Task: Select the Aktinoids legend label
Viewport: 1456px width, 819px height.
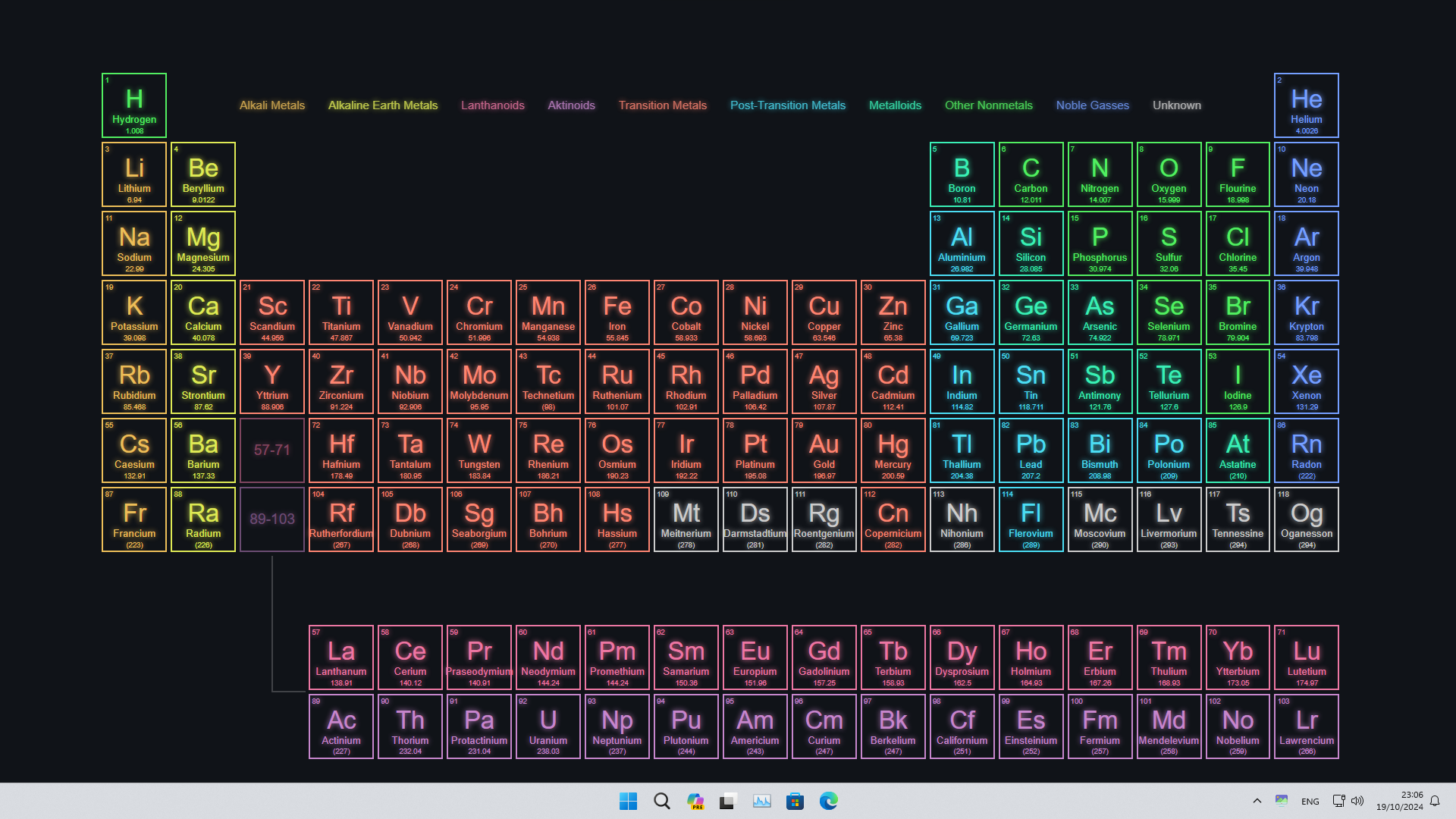Action: [x=571, y=105]
